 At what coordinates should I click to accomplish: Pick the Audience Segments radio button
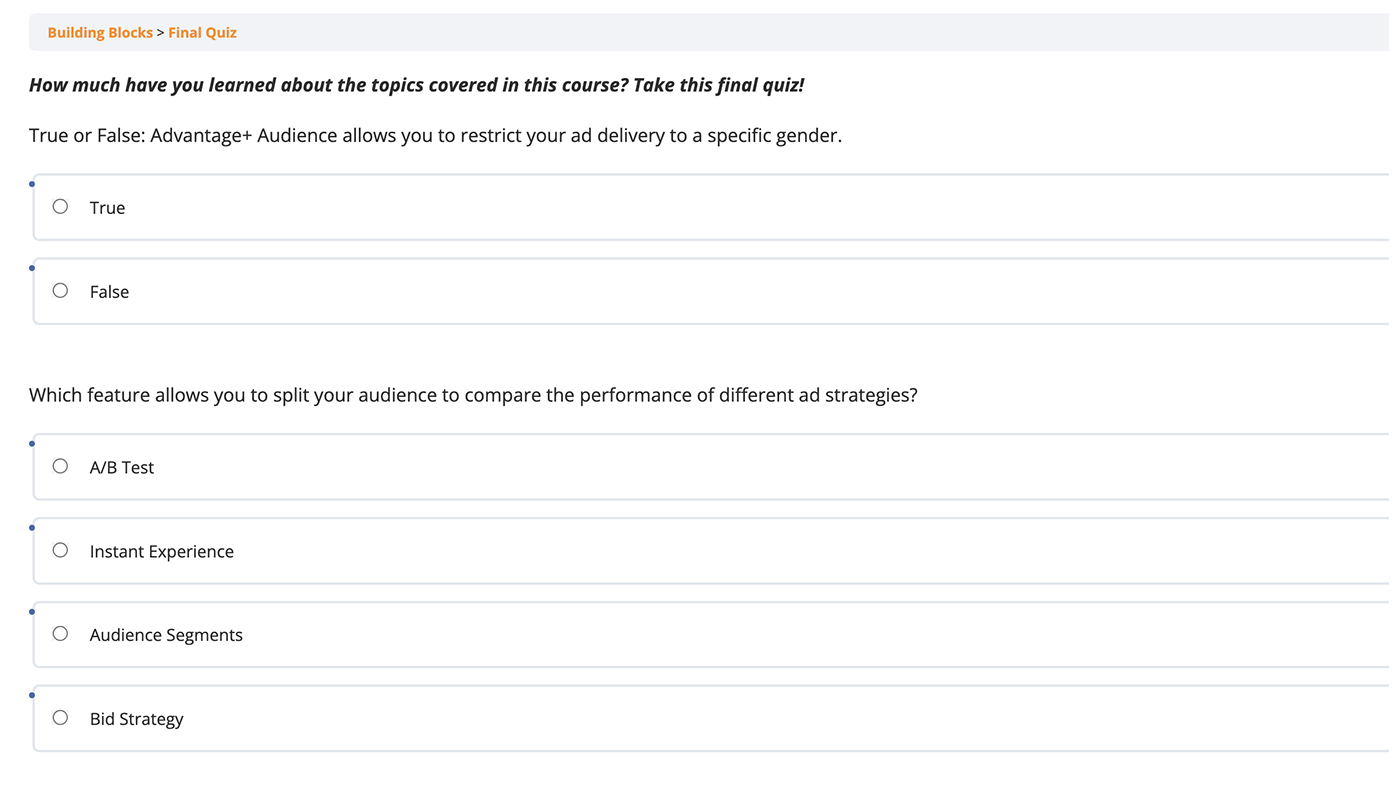[60, 634]
